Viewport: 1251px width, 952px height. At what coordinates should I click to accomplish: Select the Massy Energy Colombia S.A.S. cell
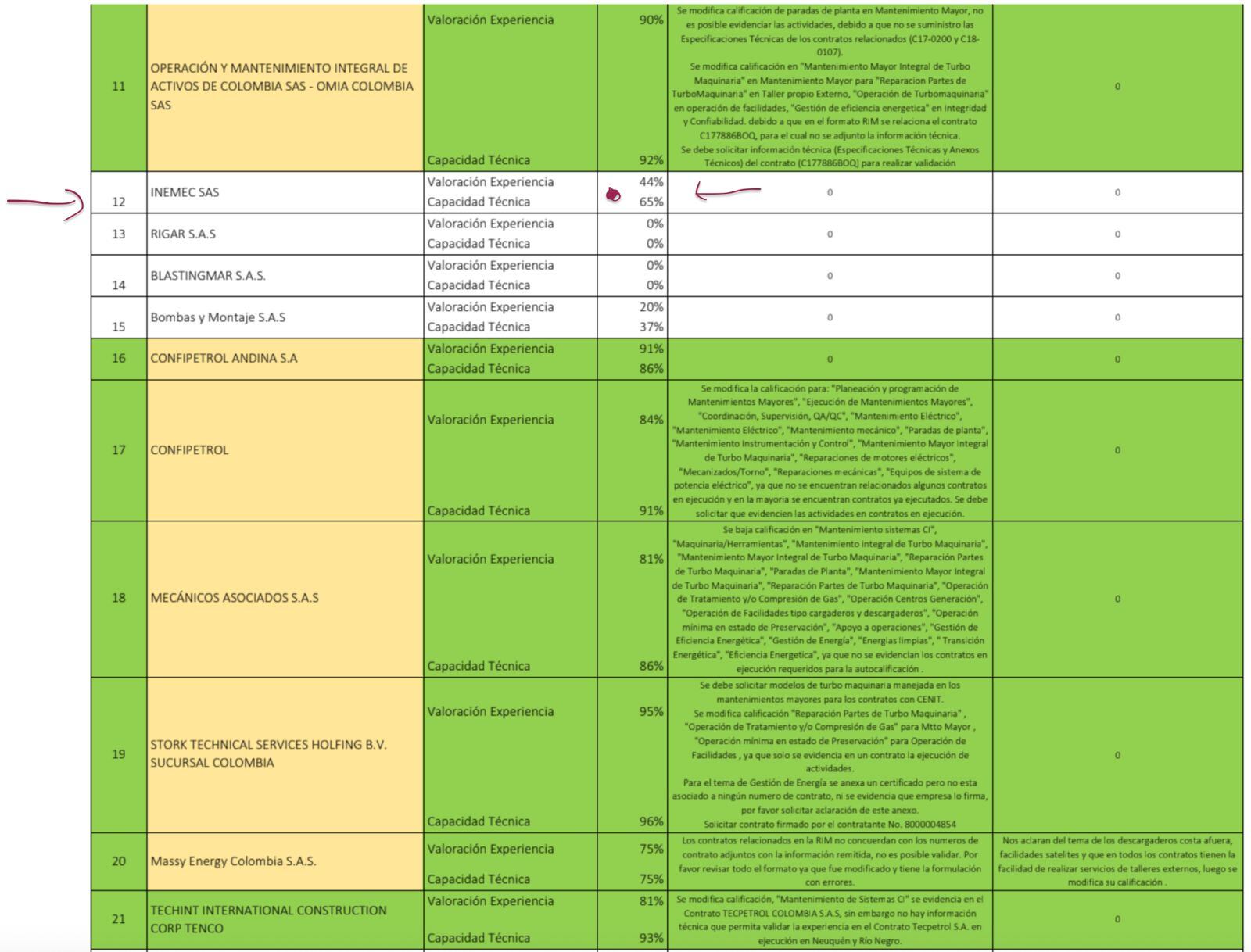[x=285, y=861]
